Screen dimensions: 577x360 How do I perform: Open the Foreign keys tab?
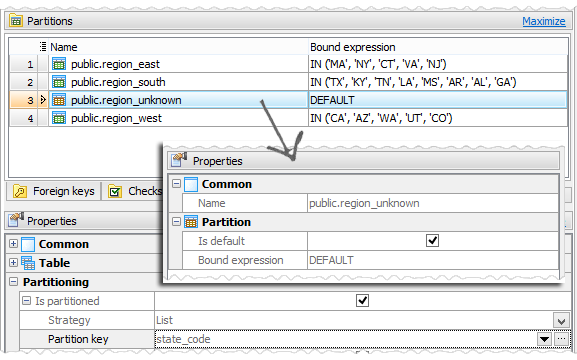coord(53,191)
